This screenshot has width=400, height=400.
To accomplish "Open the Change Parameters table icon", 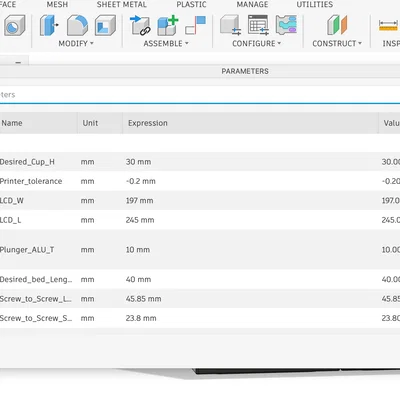I will pyautogui.click(x=258, y=26).
